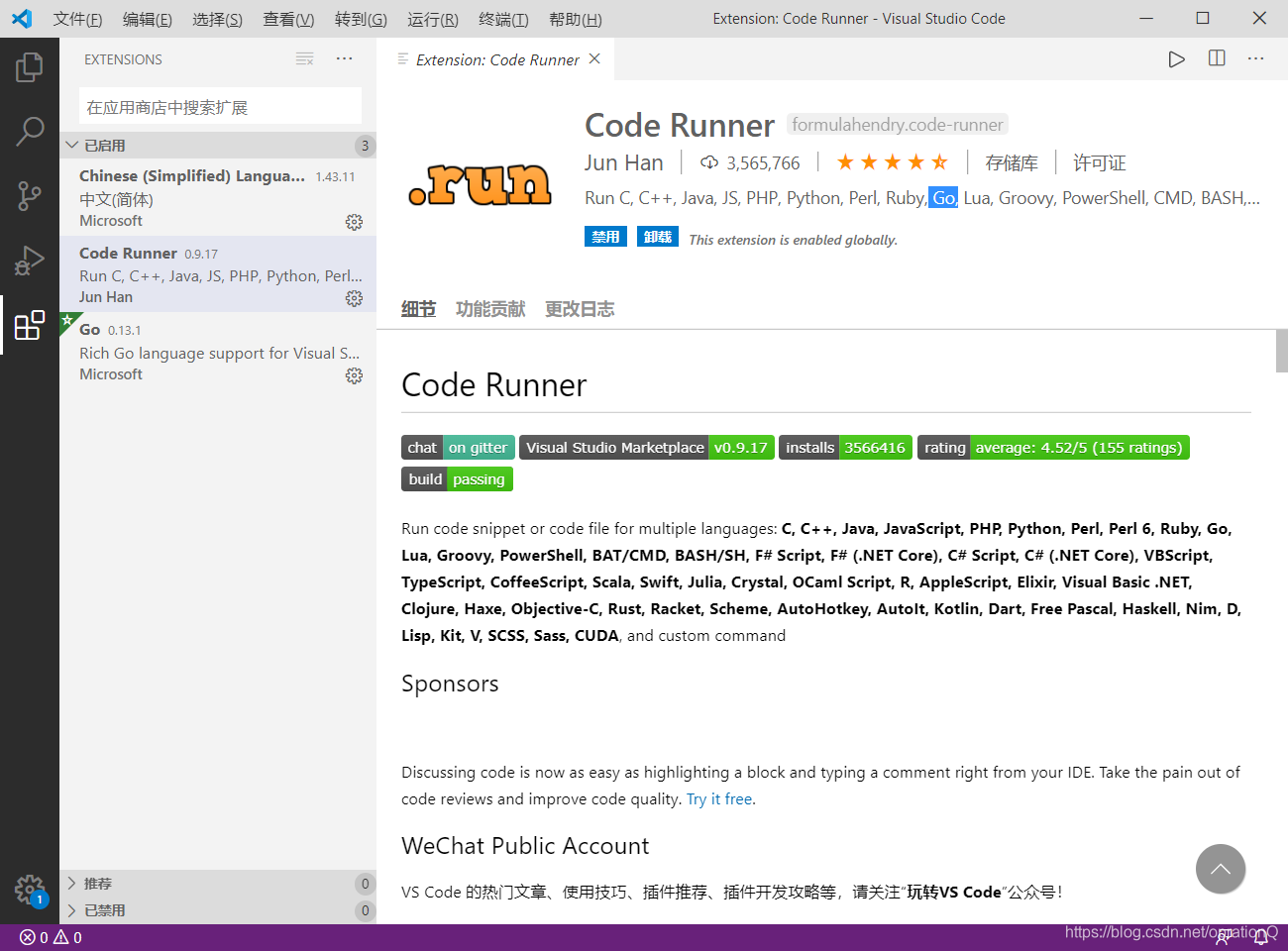
Task: Open the 许可证 link
Action: (1100, 162)
